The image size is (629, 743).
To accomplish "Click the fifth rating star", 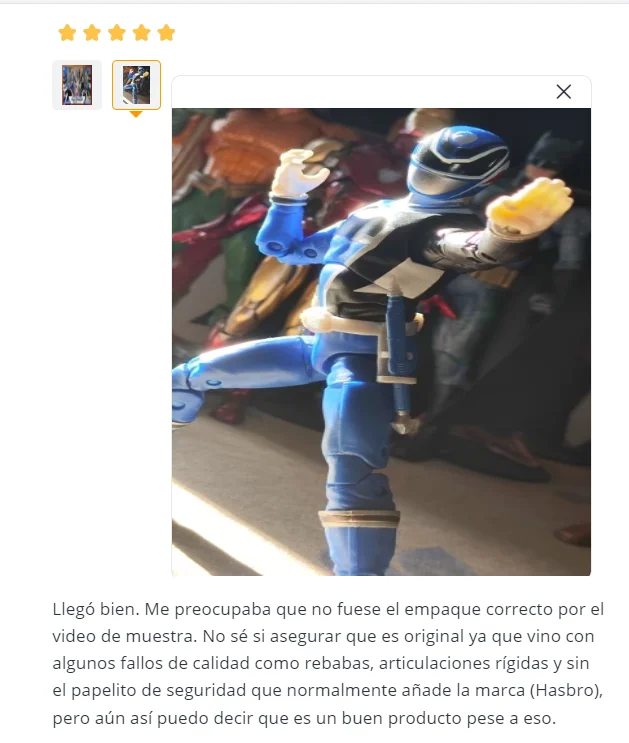I will (x=166, y=33).
